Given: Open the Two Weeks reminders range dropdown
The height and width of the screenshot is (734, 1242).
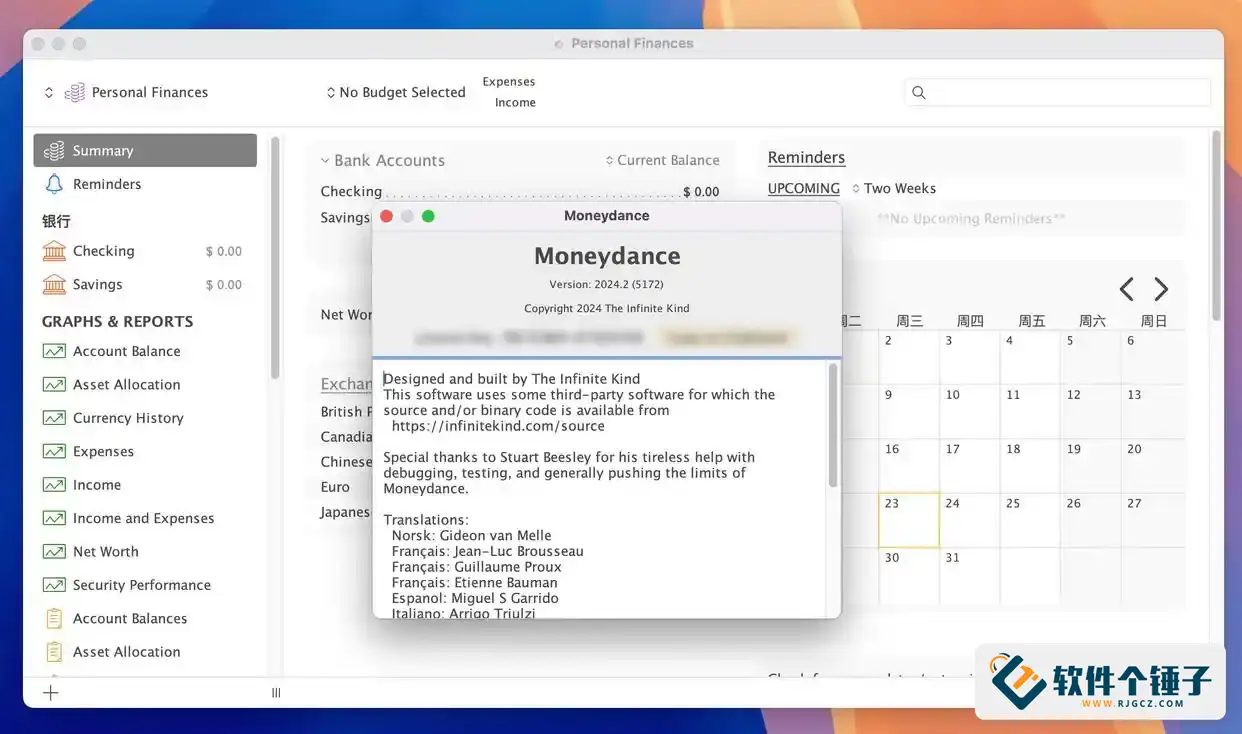Looking at the screenshot, I should point(894,188).
